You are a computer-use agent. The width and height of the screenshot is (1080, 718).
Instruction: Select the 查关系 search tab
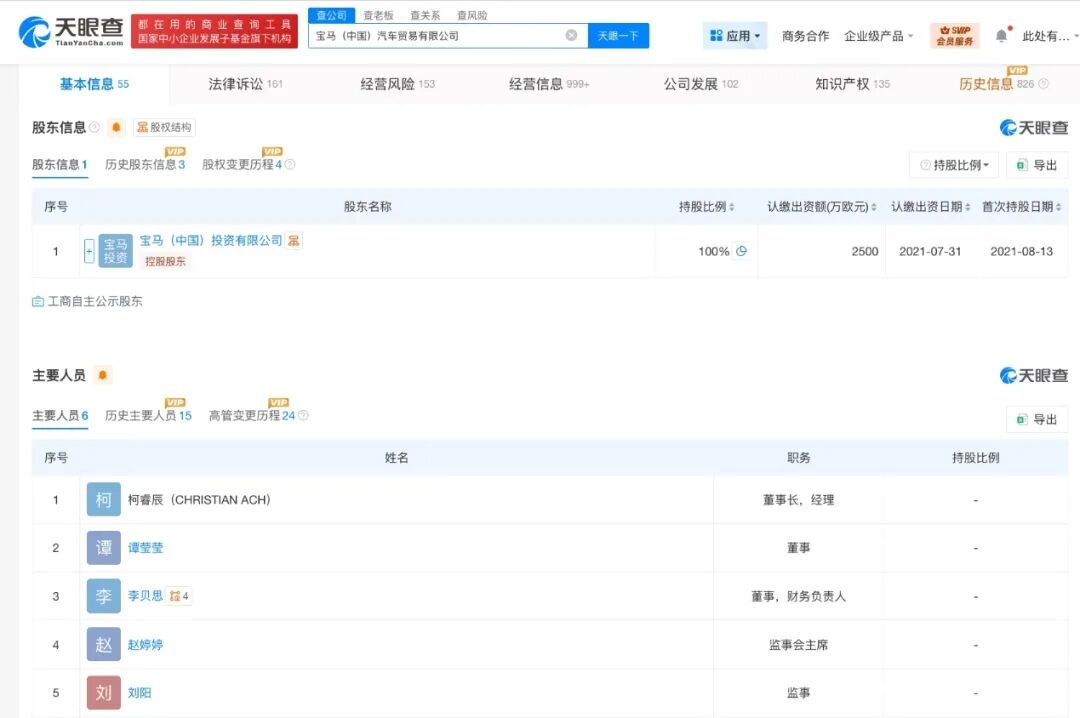click(425, 15)
